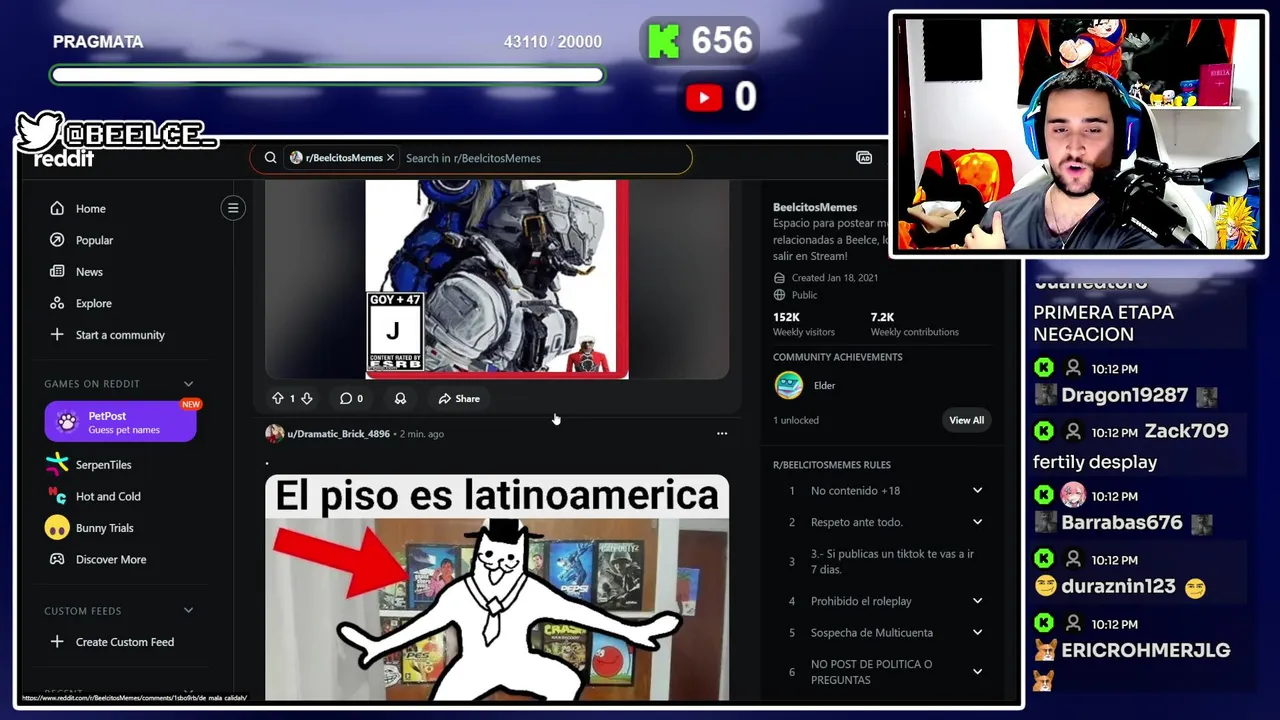The width and height of the screenshot is (1280, 720).
Task: Click the Elder achievement badge
Action: [789, 385]
